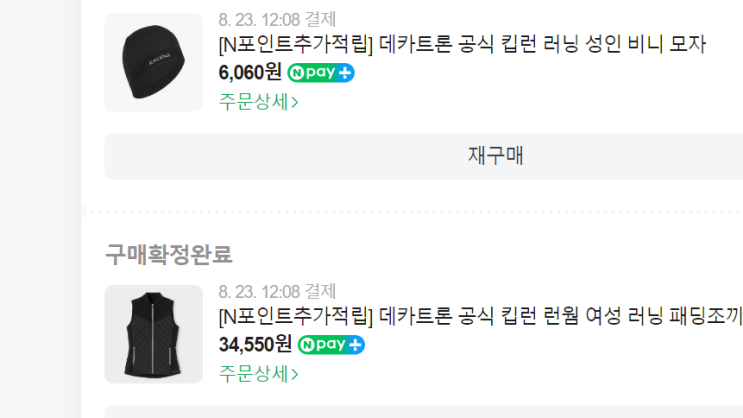The height and width of the screenshot is (418, 743).
Task: Click chevron arrow after padding vest's 주문상세
Action: click(295, 374)
